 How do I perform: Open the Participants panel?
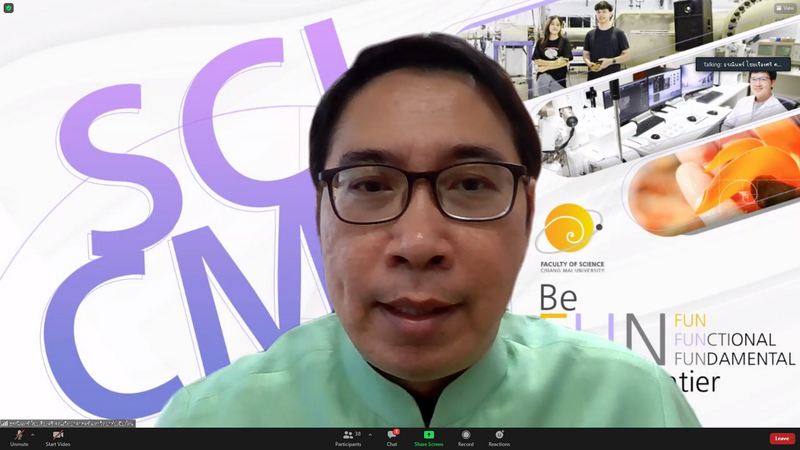(348, 438)
